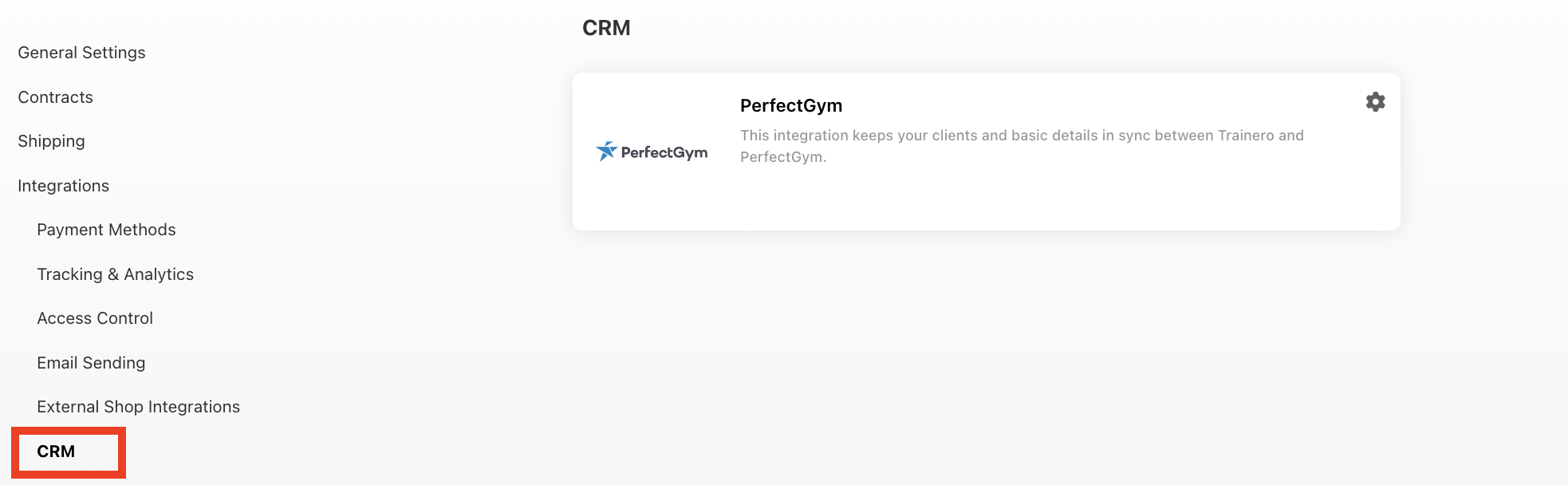This screenshot has width=1568, height=485.
Task: Click the blank area below the integration card
Action: click(x=986, y=359)
